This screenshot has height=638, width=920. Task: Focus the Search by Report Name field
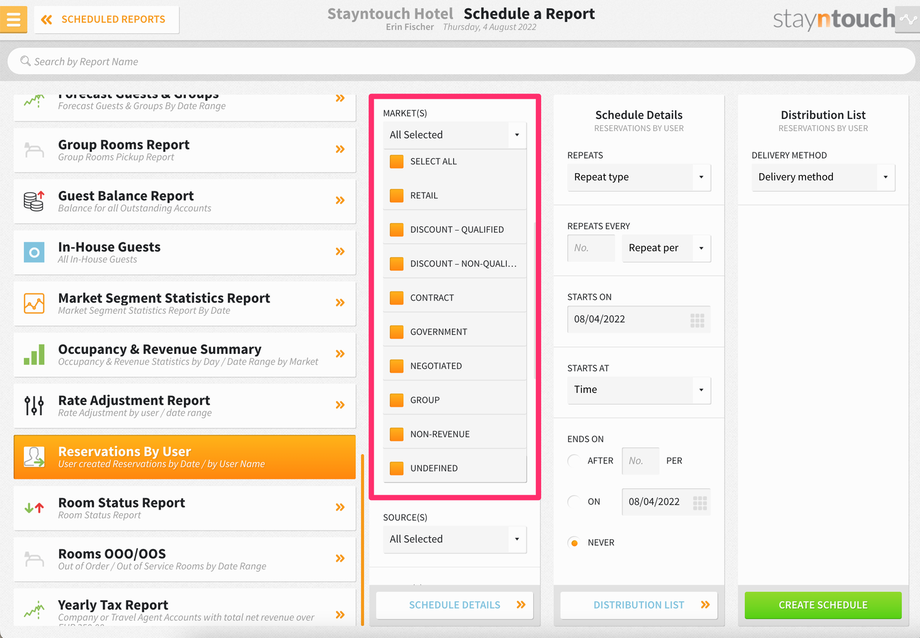(x=461, y=61)
